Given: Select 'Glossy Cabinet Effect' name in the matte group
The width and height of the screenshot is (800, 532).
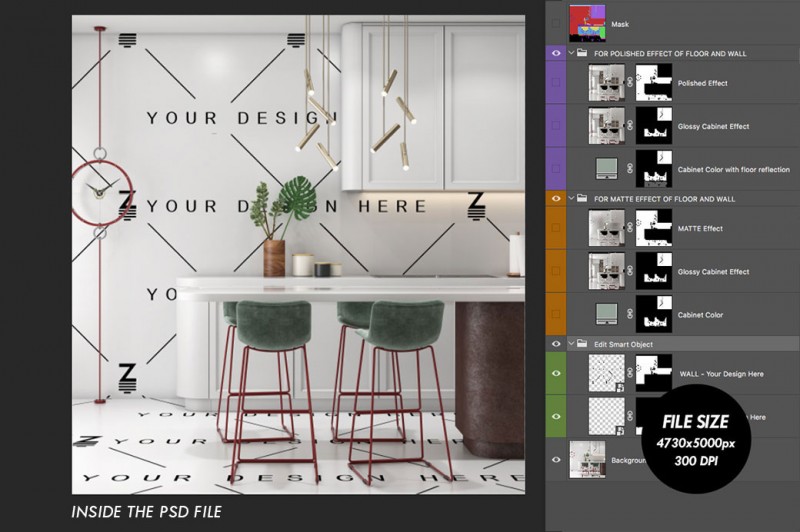Looking at the screenshot, I should [x=713, y=272].
